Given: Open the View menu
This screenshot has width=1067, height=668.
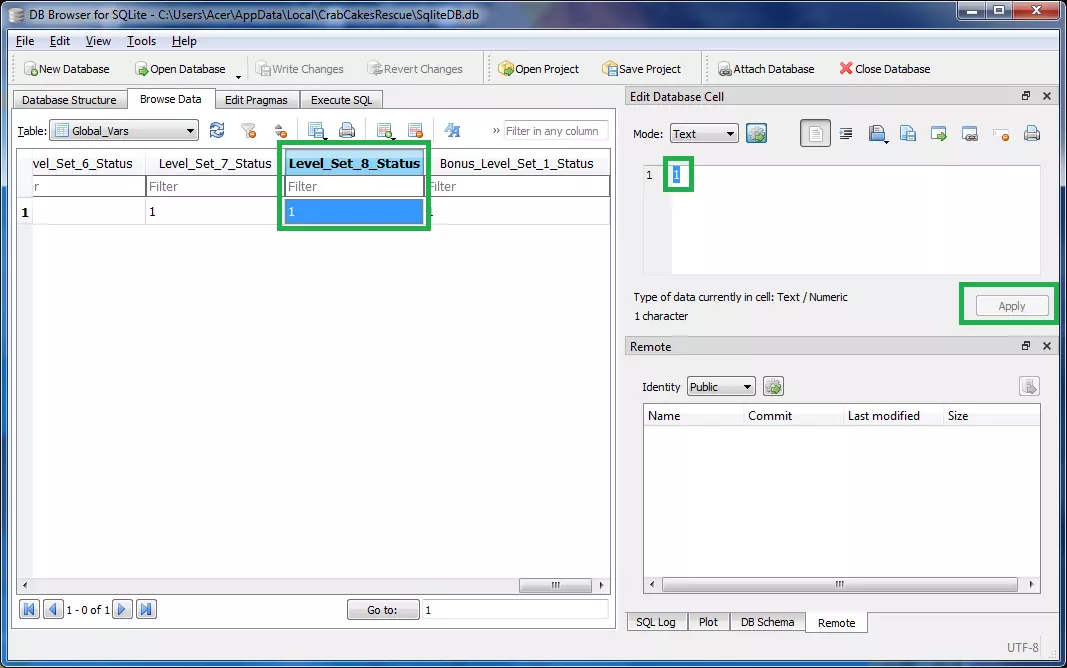Looking at the screenshot, I should [98, 41].
